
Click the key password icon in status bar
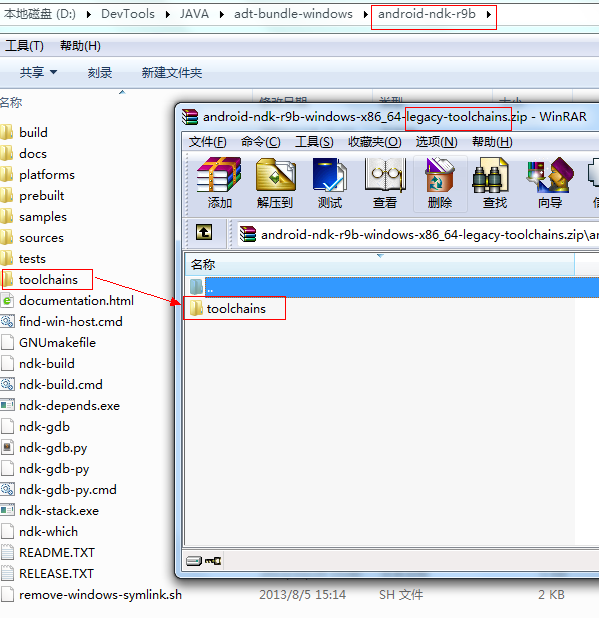[213, 560]
